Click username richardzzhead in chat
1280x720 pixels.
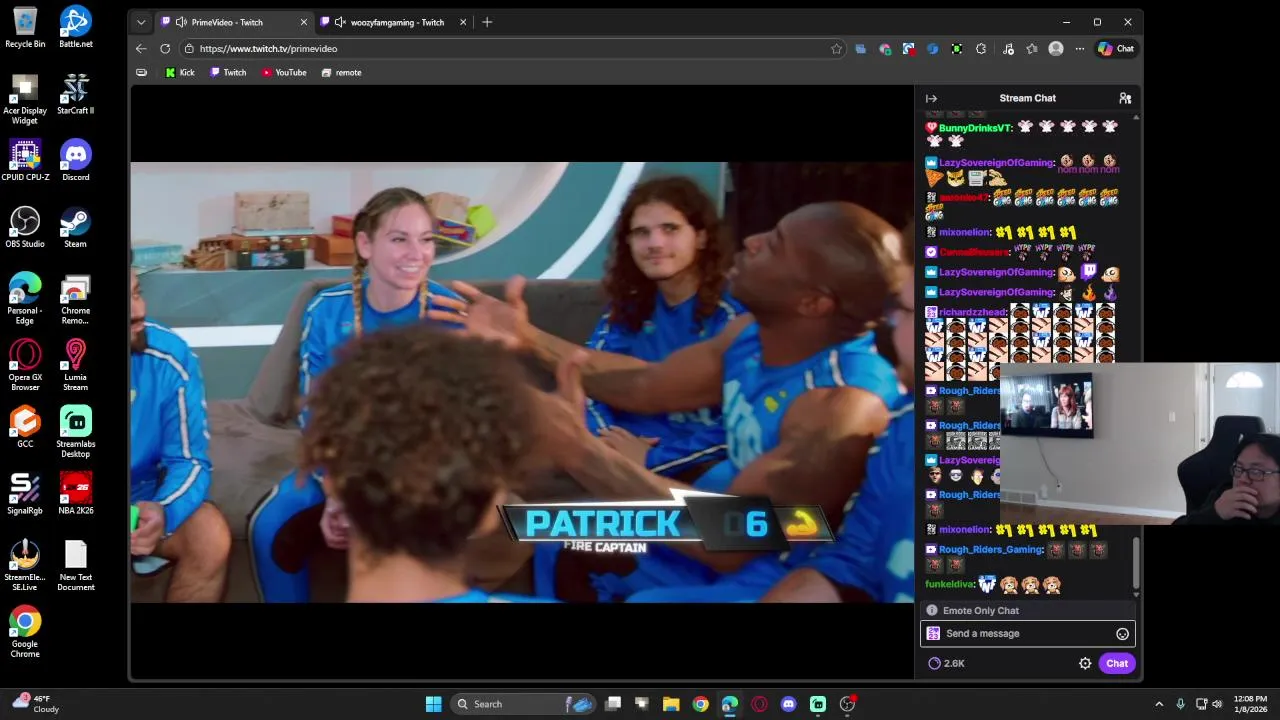point(972,312)
